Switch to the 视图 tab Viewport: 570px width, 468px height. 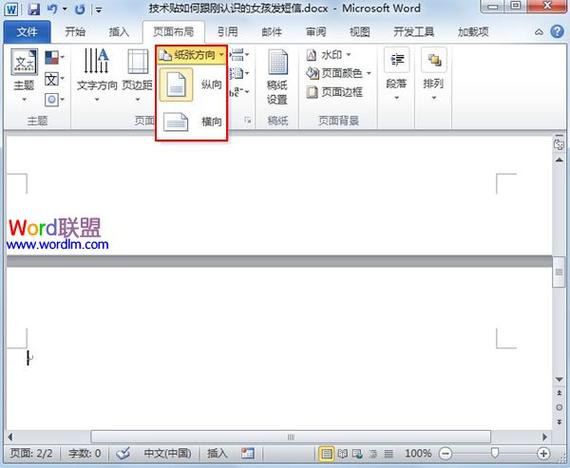[x=360, y=32]
